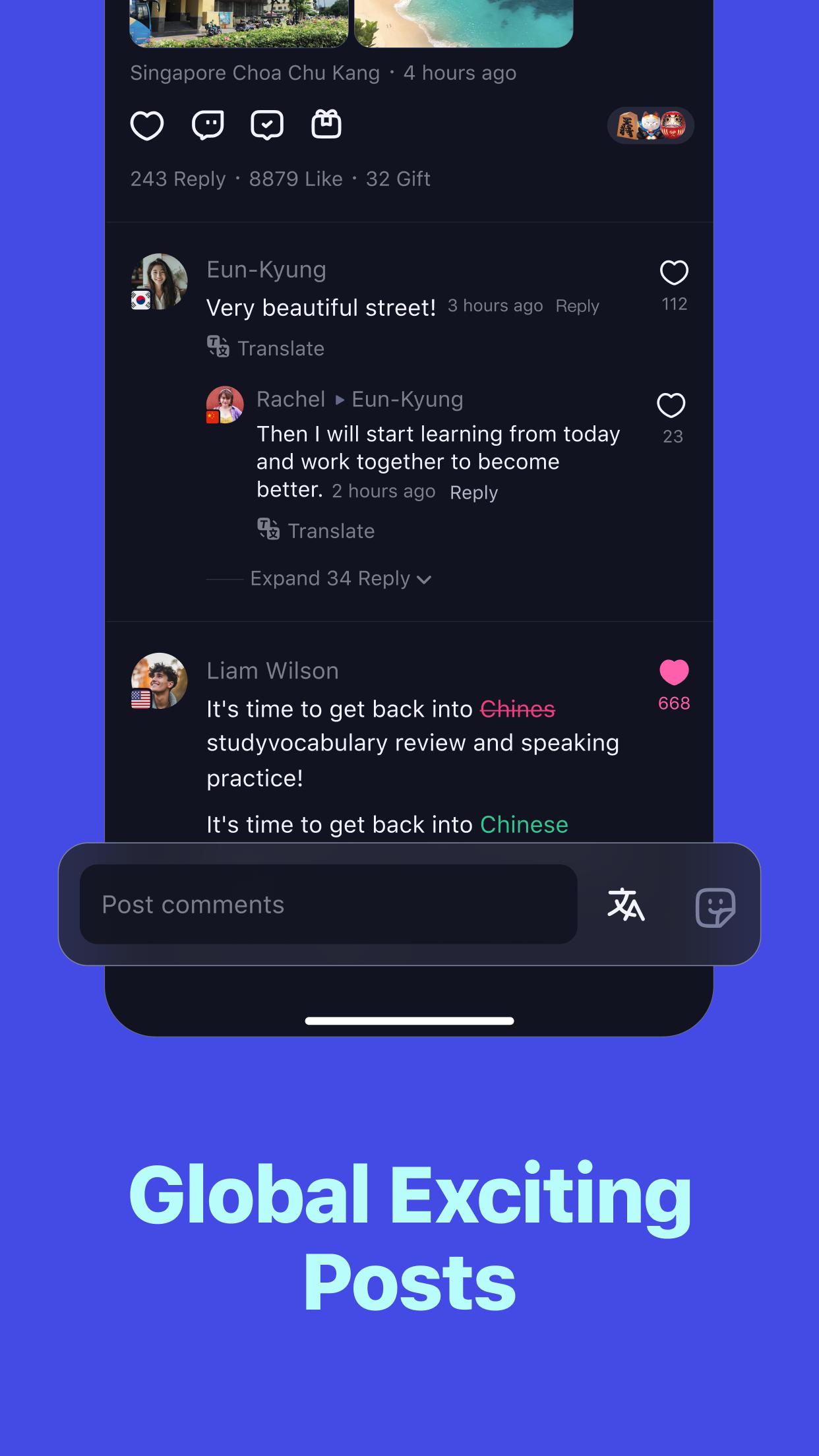Open Eun-Kyung's profile avatar
819x1456 pixels.
click(159, 282)
